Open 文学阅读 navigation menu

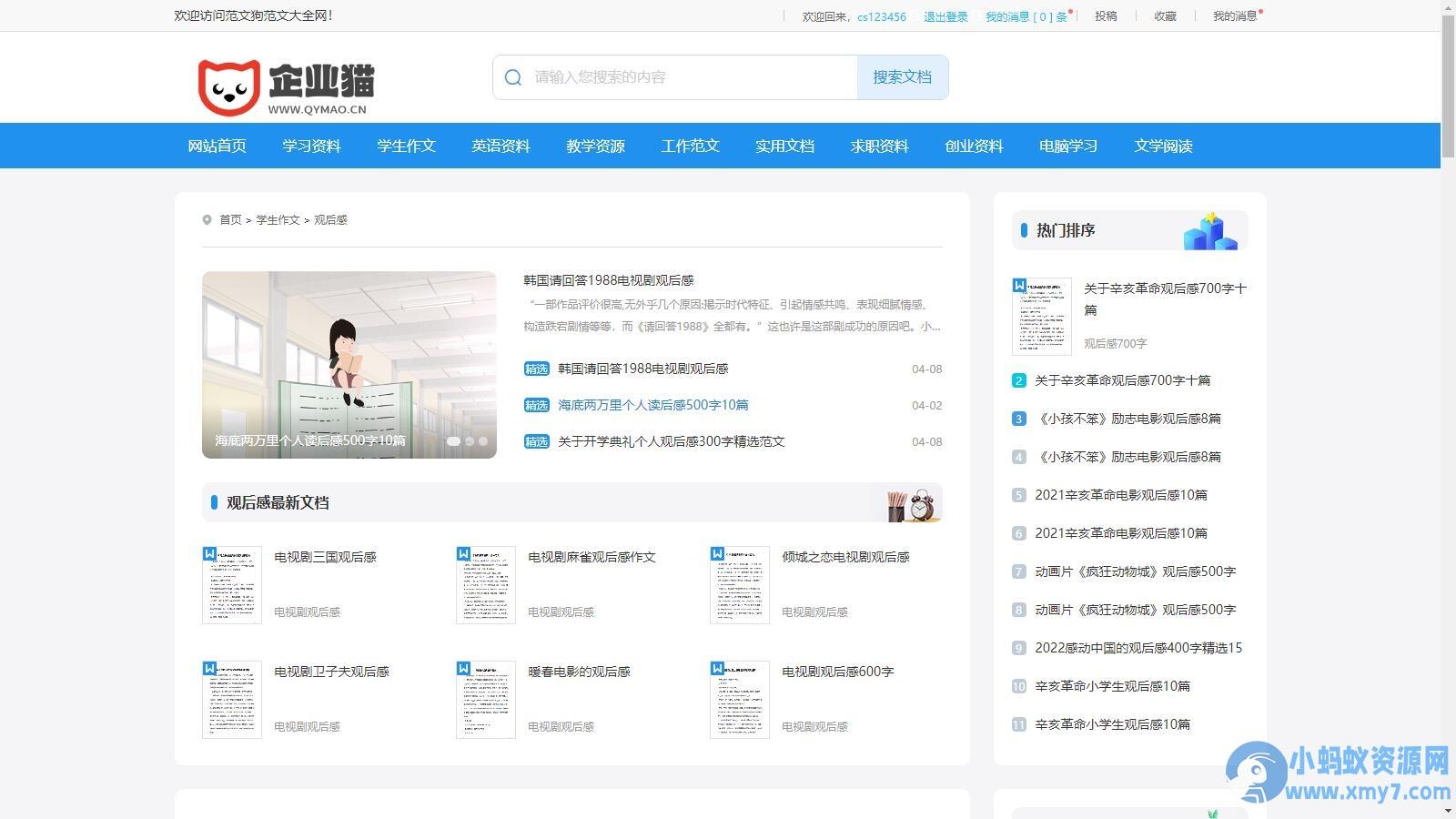click(x=1164, y=146)
